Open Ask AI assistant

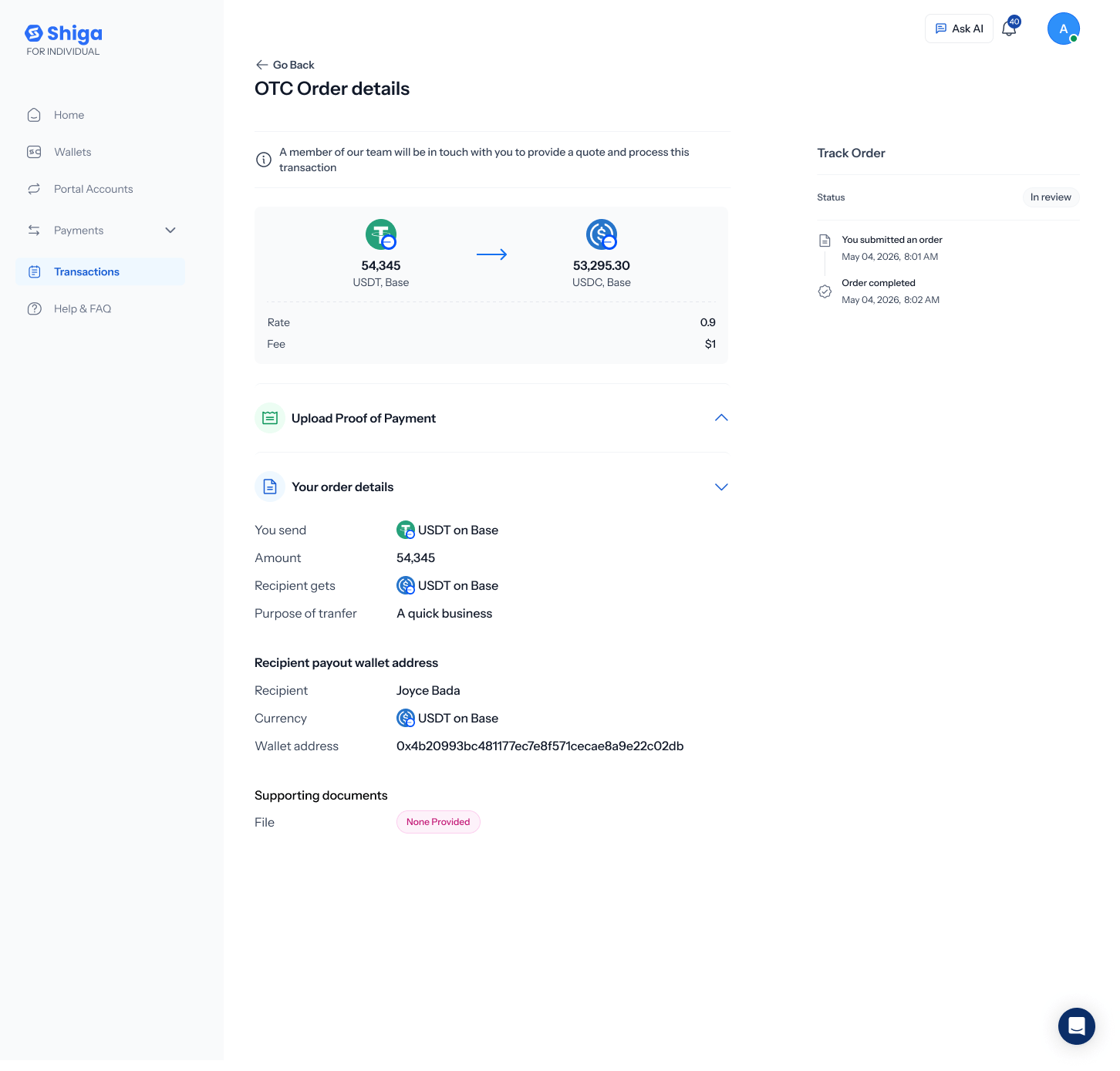point(959,29)
